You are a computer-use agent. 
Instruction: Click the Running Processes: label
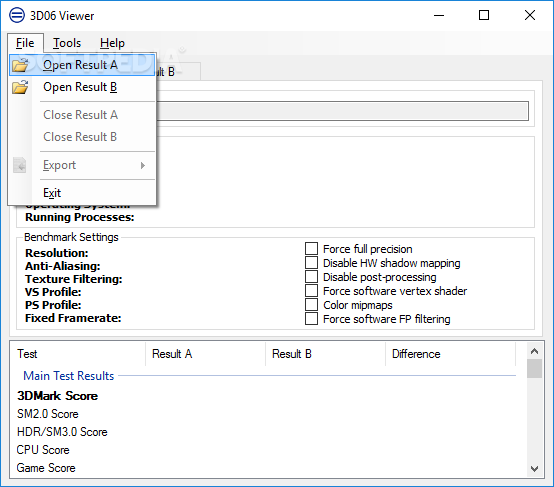click(79, 217)
